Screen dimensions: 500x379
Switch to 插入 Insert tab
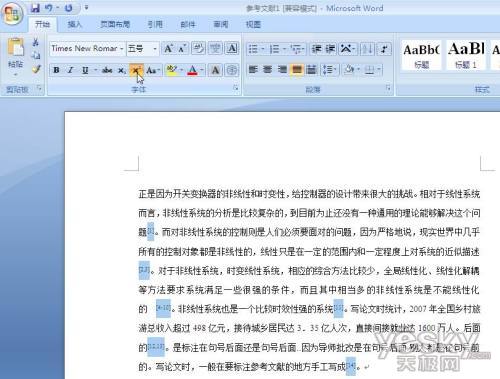click(74, 24)
